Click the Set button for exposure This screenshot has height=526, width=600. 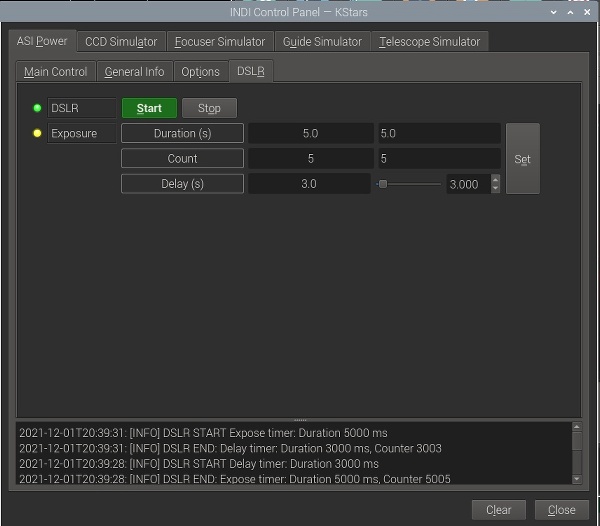pyautogui.click(x=522, y=159)
